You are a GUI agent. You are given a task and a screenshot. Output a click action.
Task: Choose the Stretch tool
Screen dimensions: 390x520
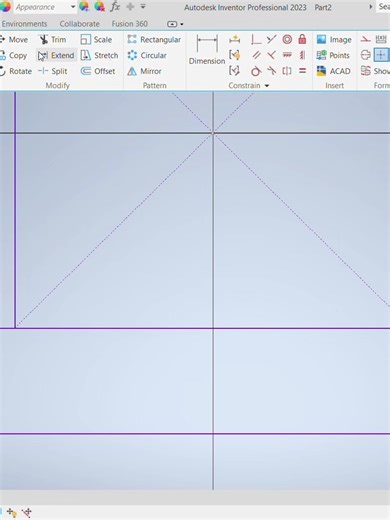(99, 55)
